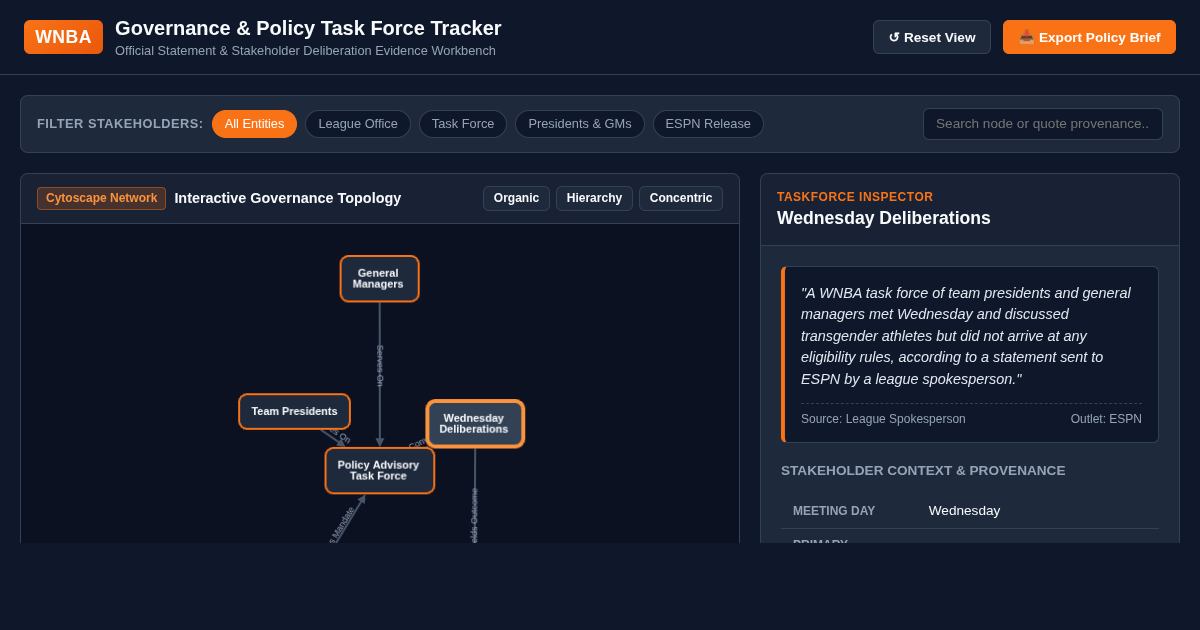
Task: Switch graph to Concentric layout
Action: coord(681,198)
